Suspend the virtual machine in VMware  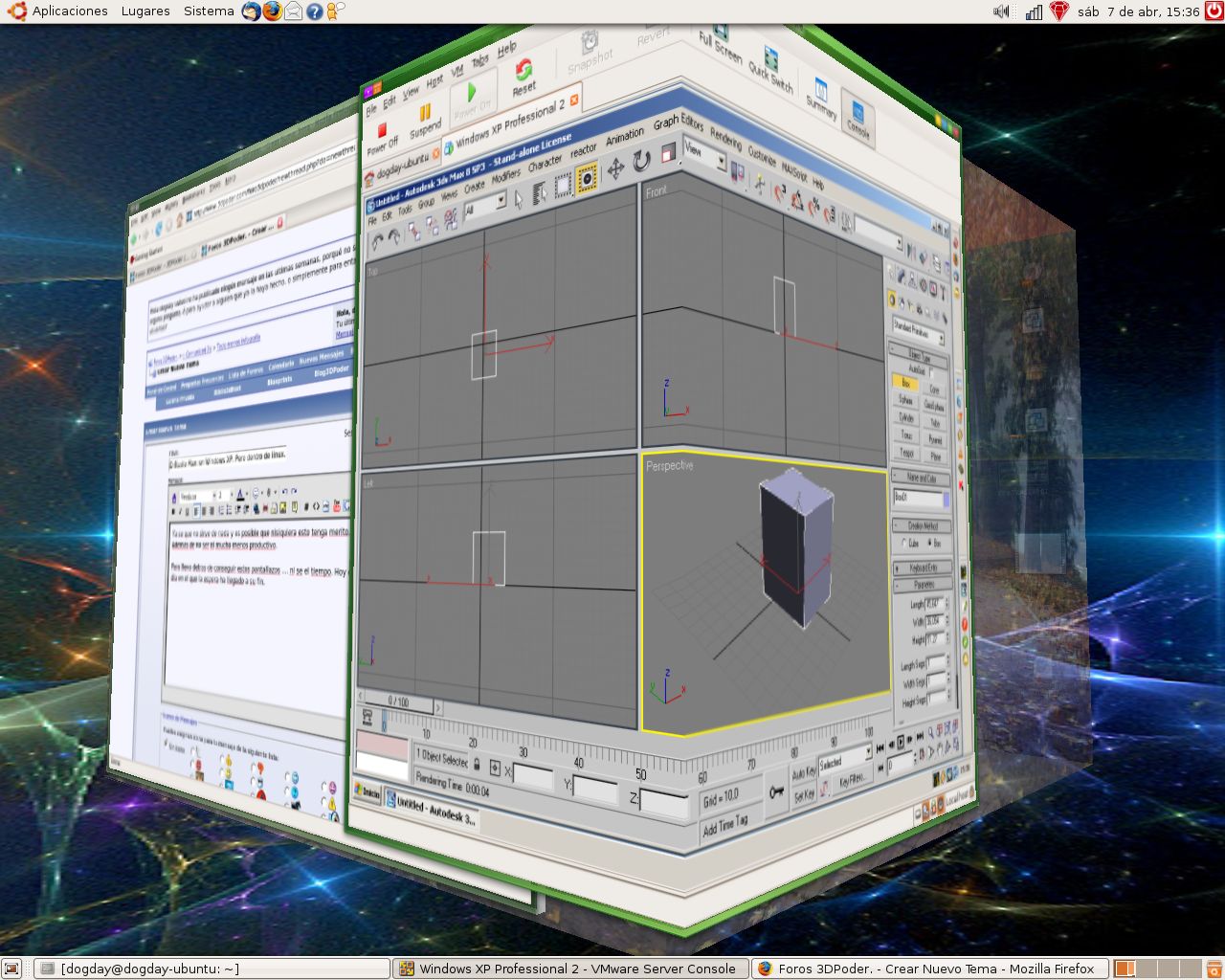tap(425, 120)
